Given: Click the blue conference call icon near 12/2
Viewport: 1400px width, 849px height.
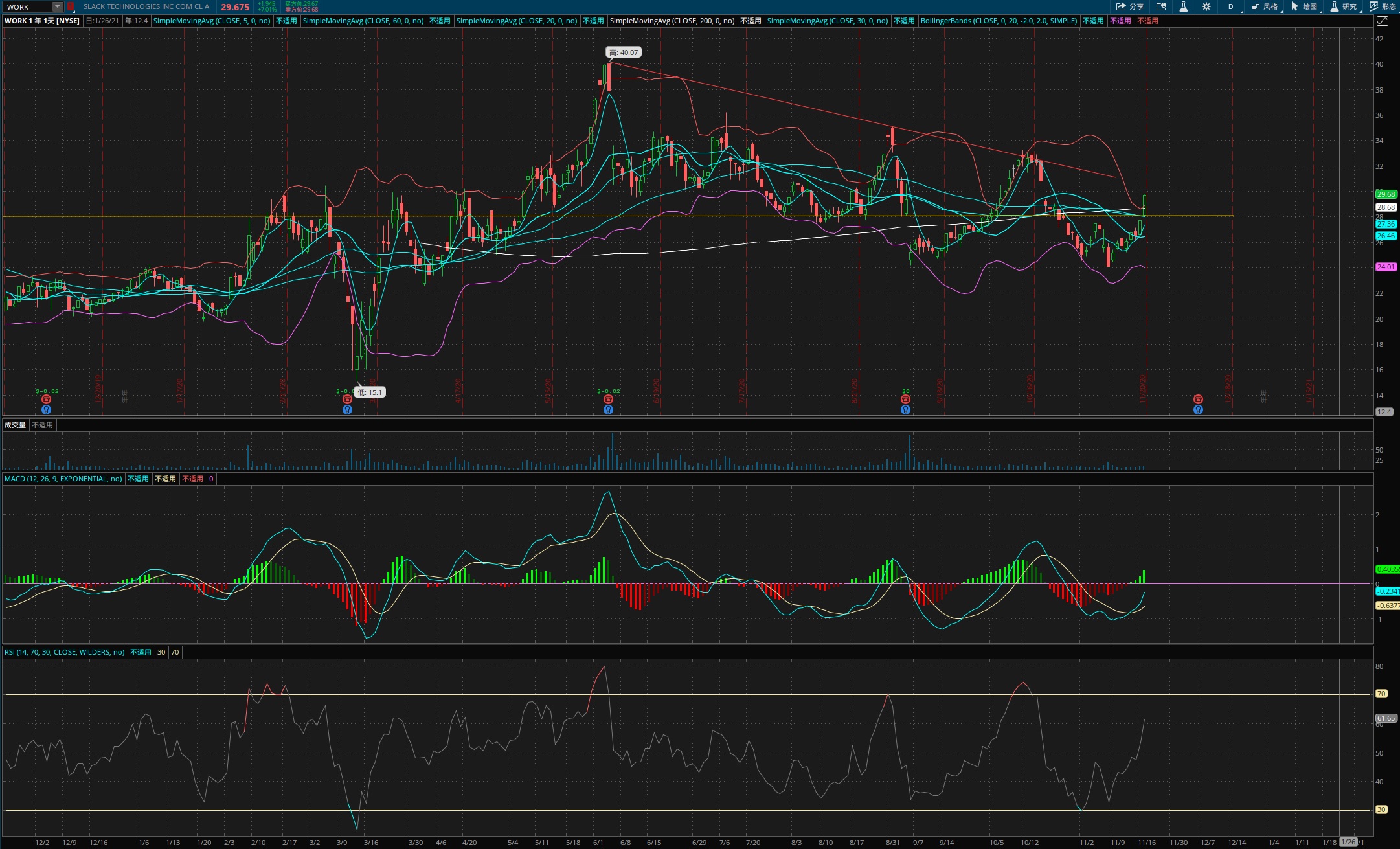Looking at the screenshot, I should (x=46, y=409).
